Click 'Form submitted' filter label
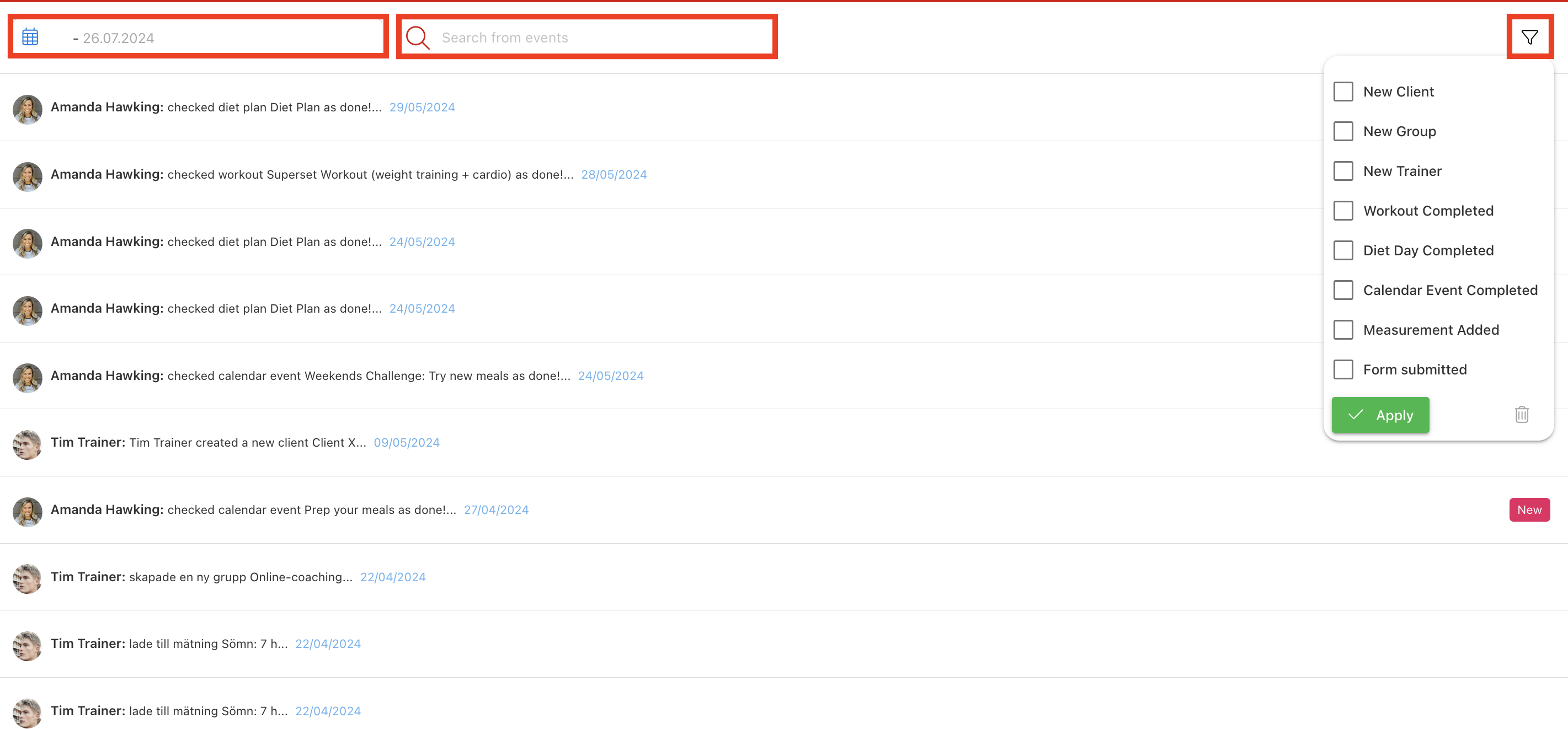 pos(1415,369)
